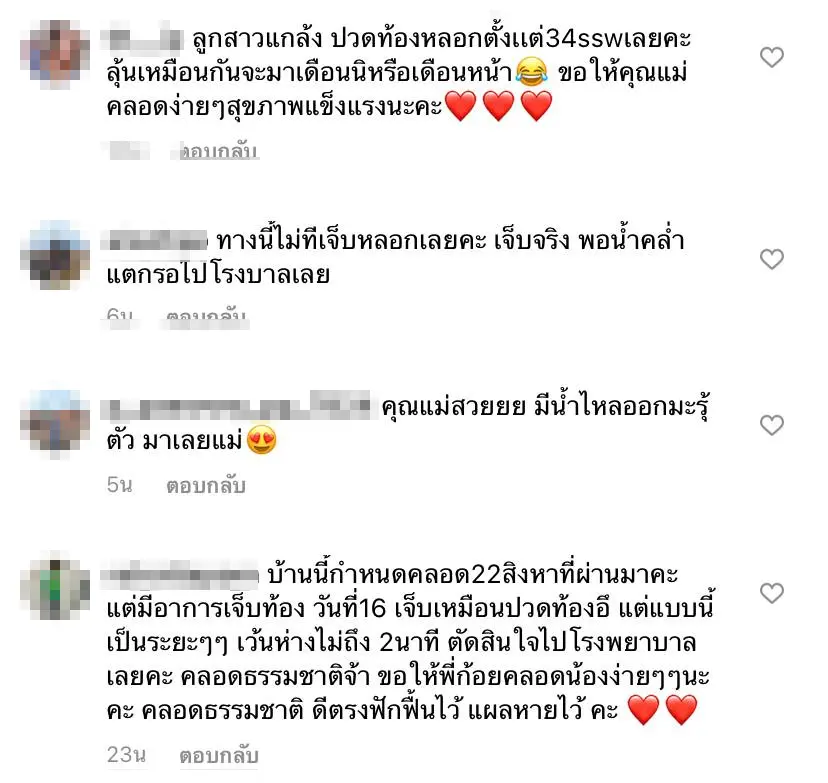This screenshot has width=828, height=783.
Task: Open avatar of the ทางนี้ไม่ทีเจ็บหลอก commenter
Action: 55,256
